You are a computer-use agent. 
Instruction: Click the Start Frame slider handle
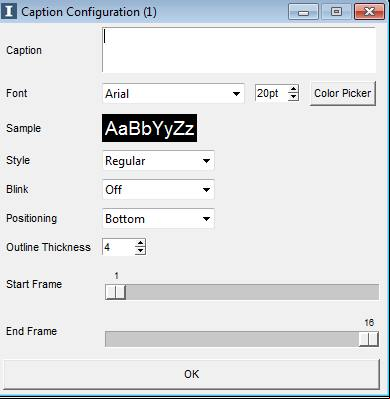(115, 292)
